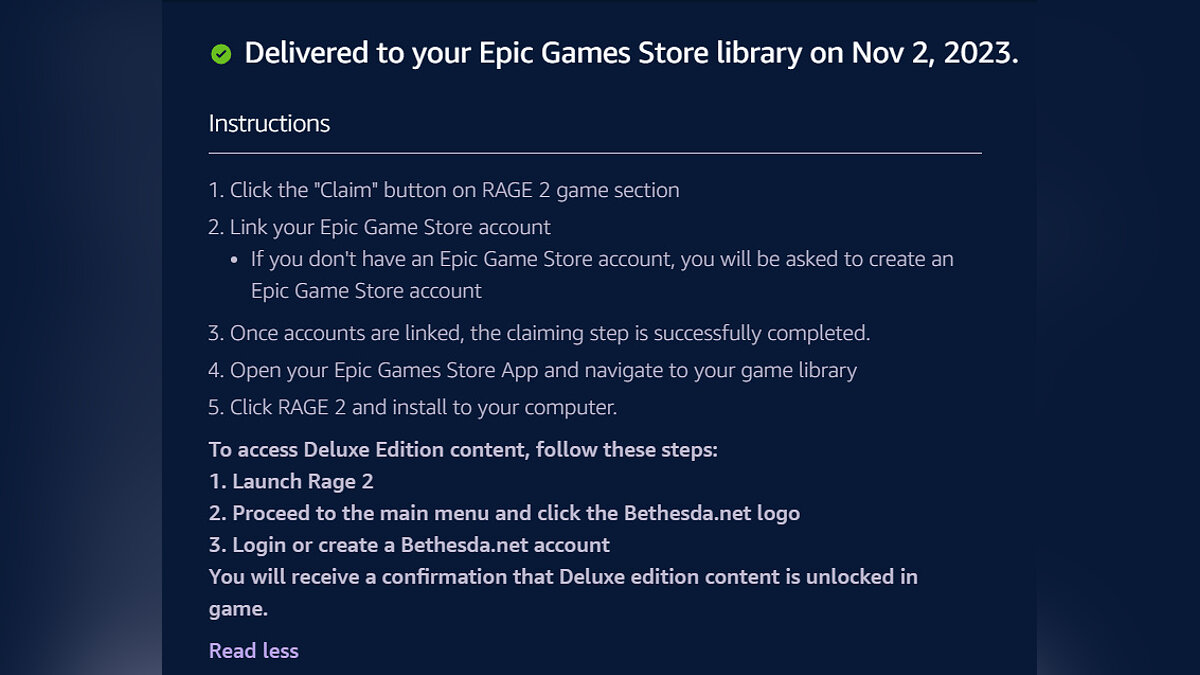Image resolution: width=1200 pixels, height=675 pixels.
Task: Click the 'To access Deluxe Edition content' heading
Action: pyautogui.click(x=463, y=450)
